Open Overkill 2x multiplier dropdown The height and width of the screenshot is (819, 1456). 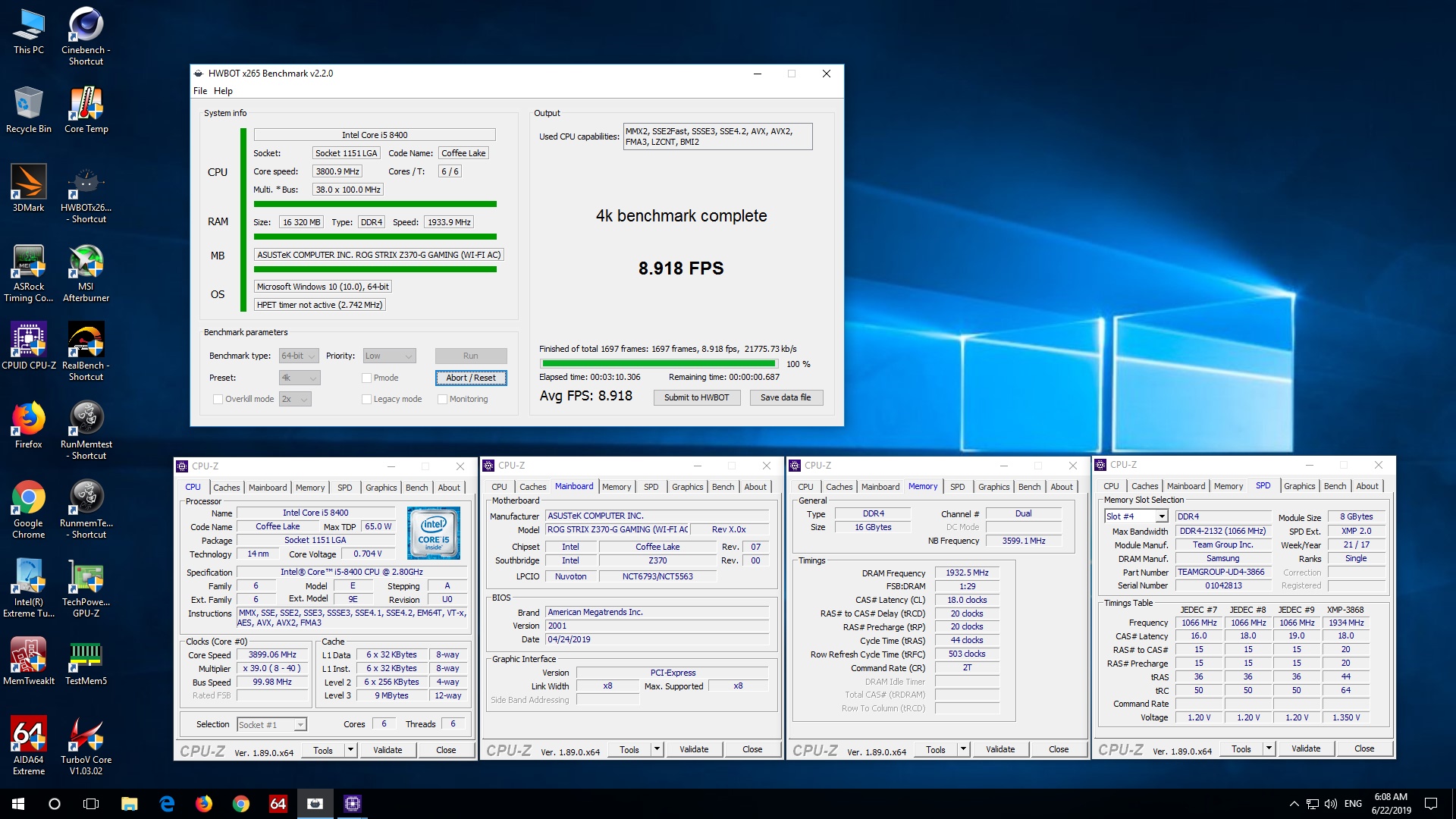point(295,399)
